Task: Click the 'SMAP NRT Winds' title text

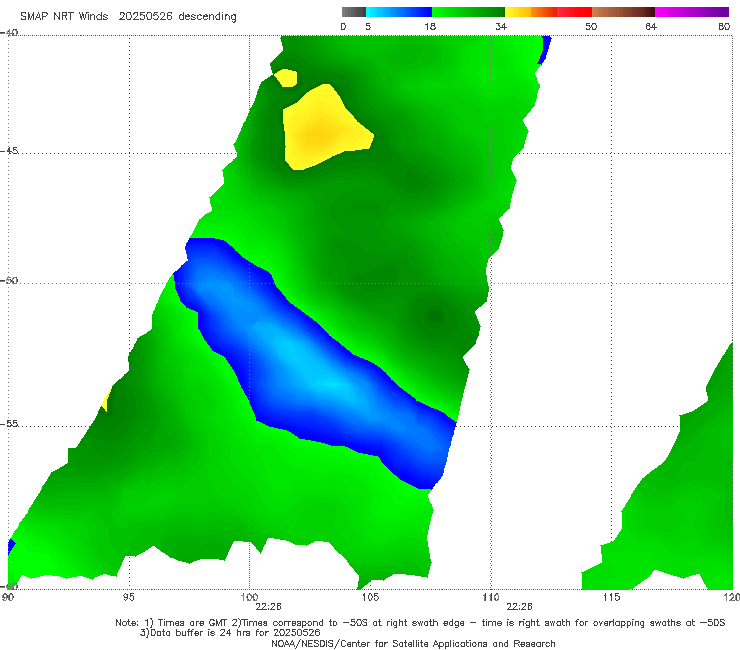Action: [x=64, y=17]
